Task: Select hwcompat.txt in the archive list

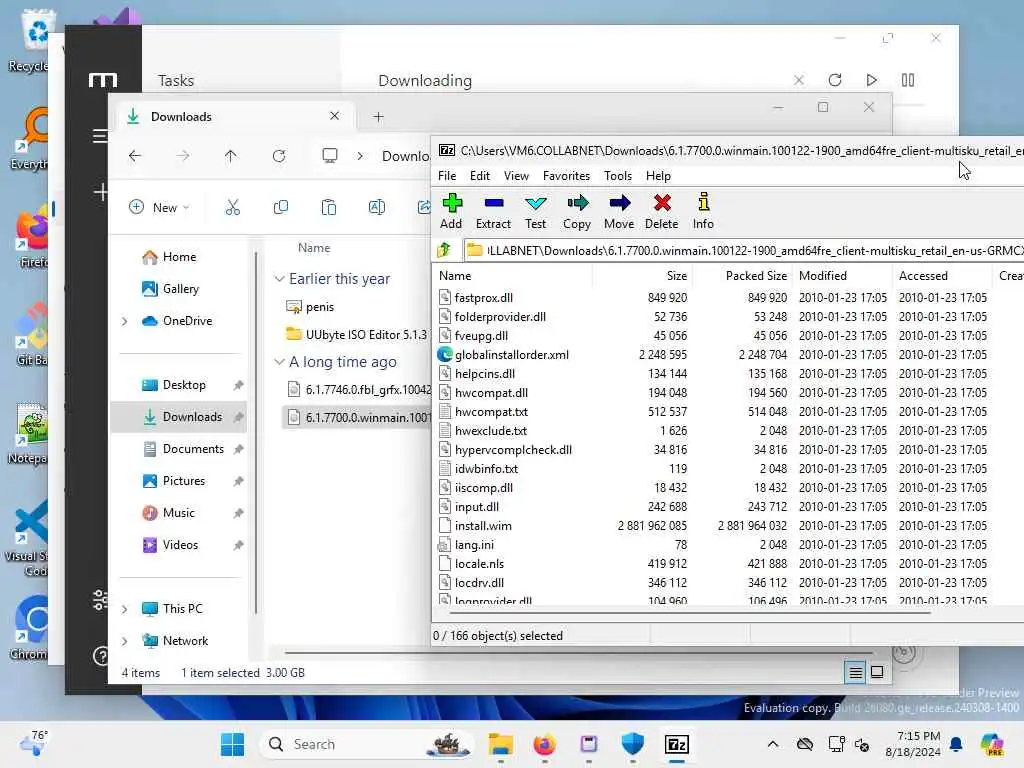Action: tap(491, 412)
